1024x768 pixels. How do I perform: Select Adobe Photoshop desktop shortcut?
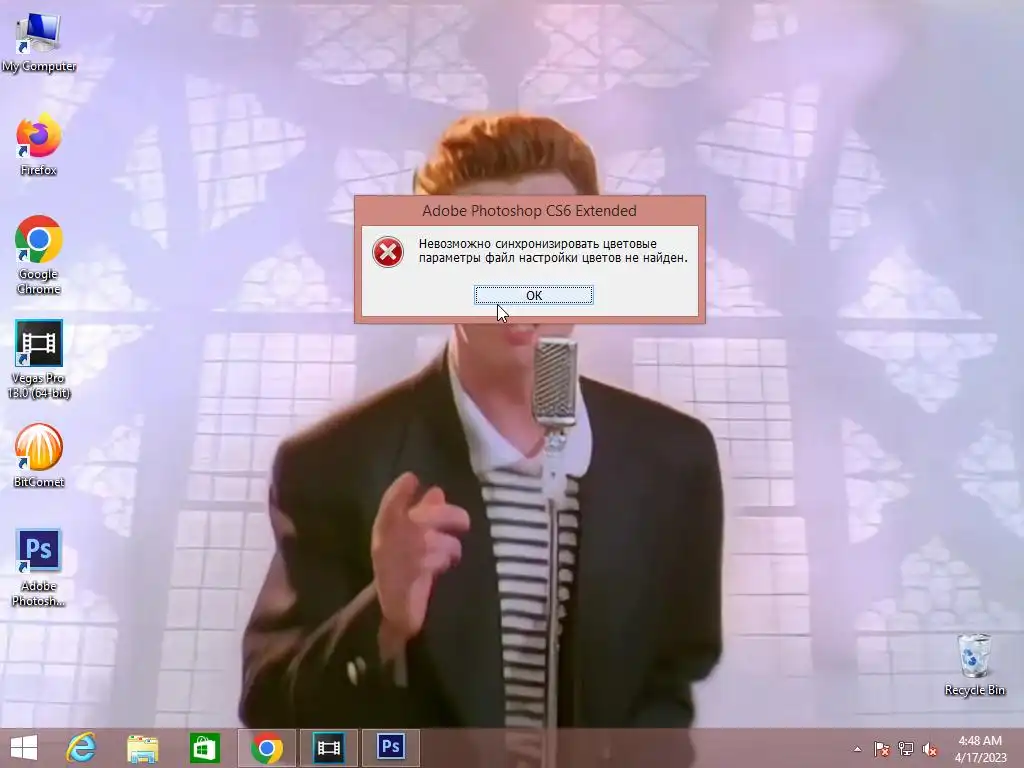(x=39, y=568)
